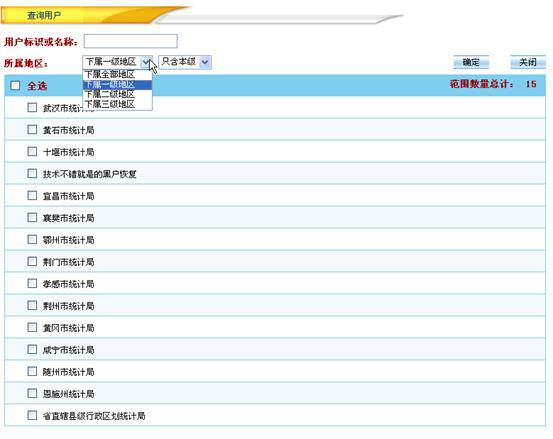This screenshot has width=553, height=439.
Task: Check the 全选 select-all checkbox
Action: point(15,85)
